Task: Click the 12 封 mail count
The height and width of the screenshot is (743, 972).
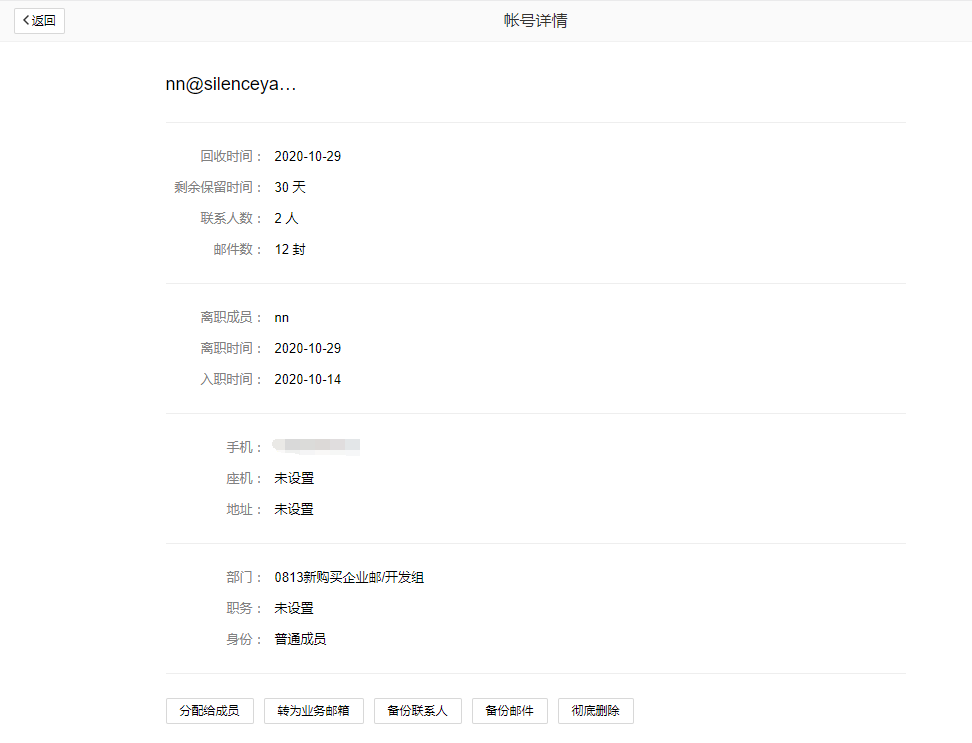Action: coord(290,250)
